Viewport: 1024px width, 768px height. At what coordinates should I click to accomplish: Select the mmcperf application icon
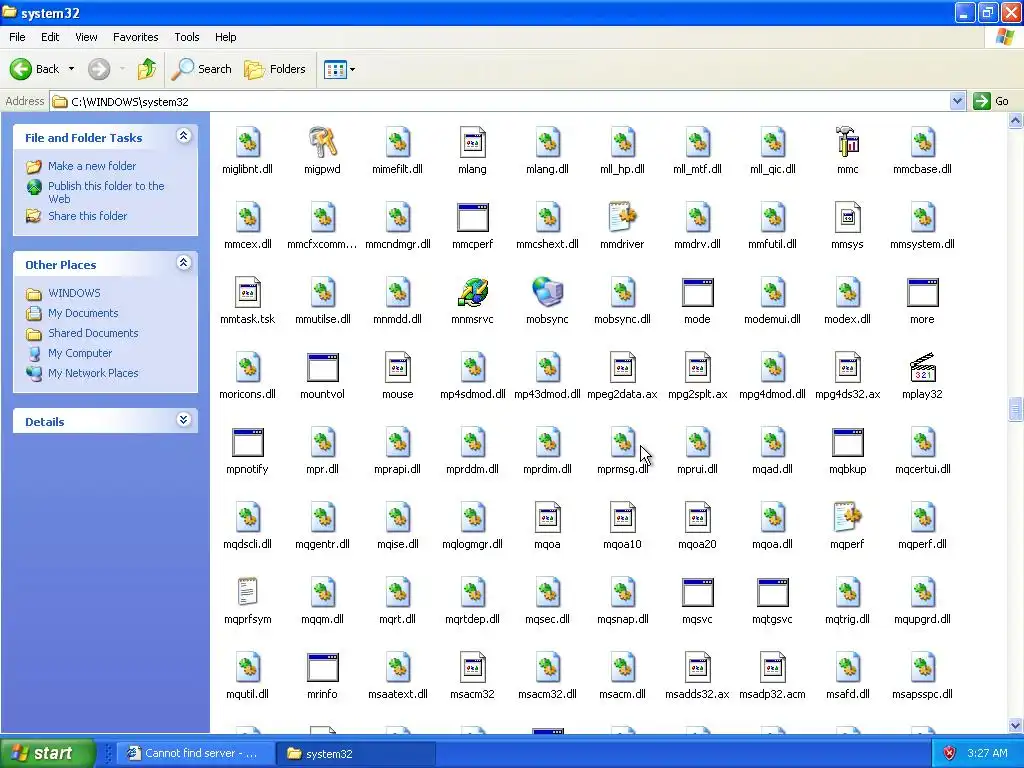pyautogui.click(x=473, y=217)
